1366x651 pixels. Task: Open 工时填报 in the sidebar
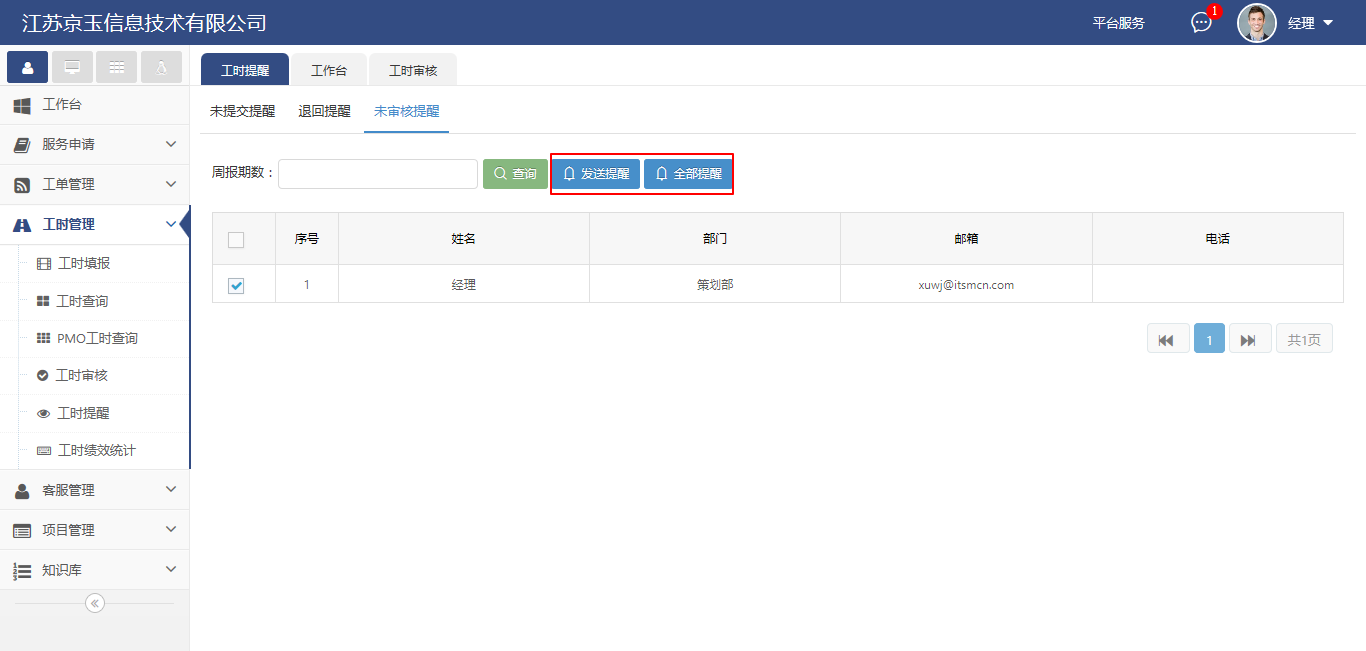click(x=83, y=264)
